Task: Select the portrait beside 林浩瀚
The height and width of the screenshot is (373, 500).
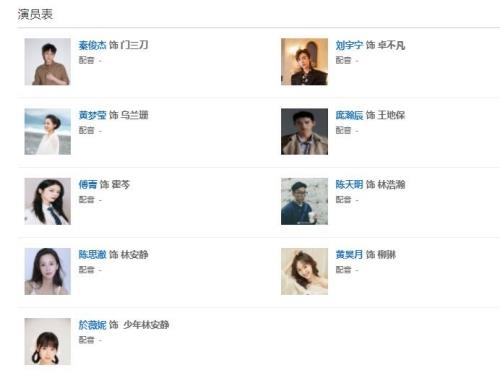Action: 304,201
